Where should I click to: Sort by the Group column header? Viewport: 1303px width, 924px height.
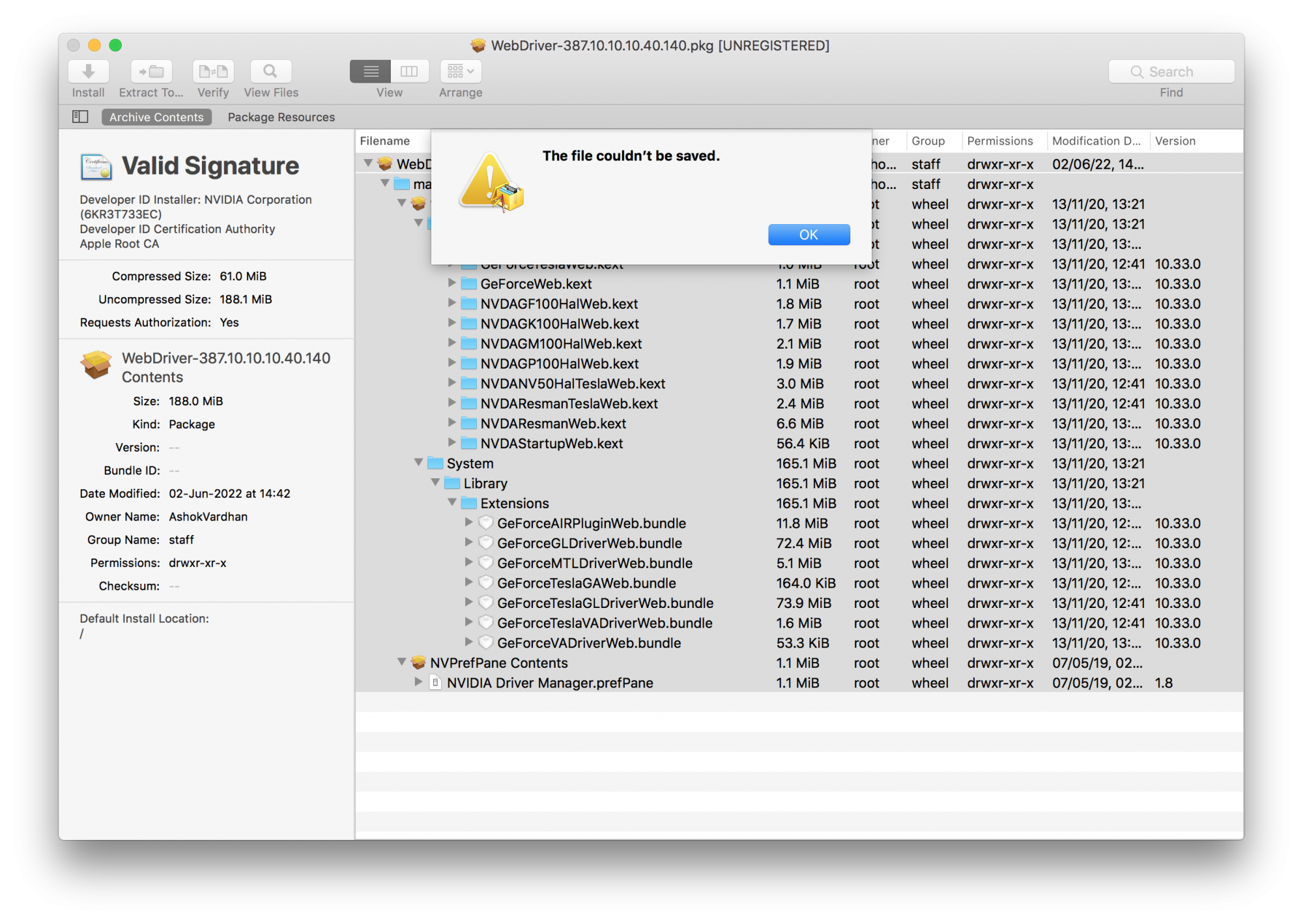pyautogui.click(x=928, y=141)
